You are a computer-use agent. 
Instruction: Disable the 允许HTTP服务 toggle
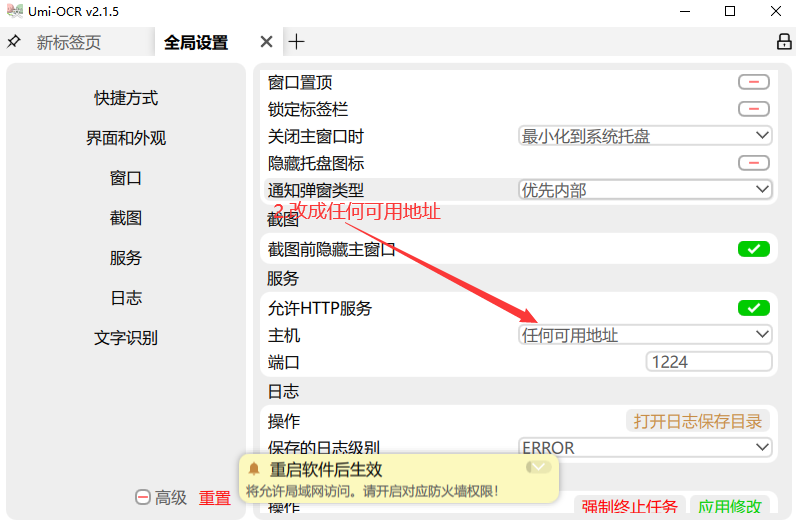click(753, 308)
